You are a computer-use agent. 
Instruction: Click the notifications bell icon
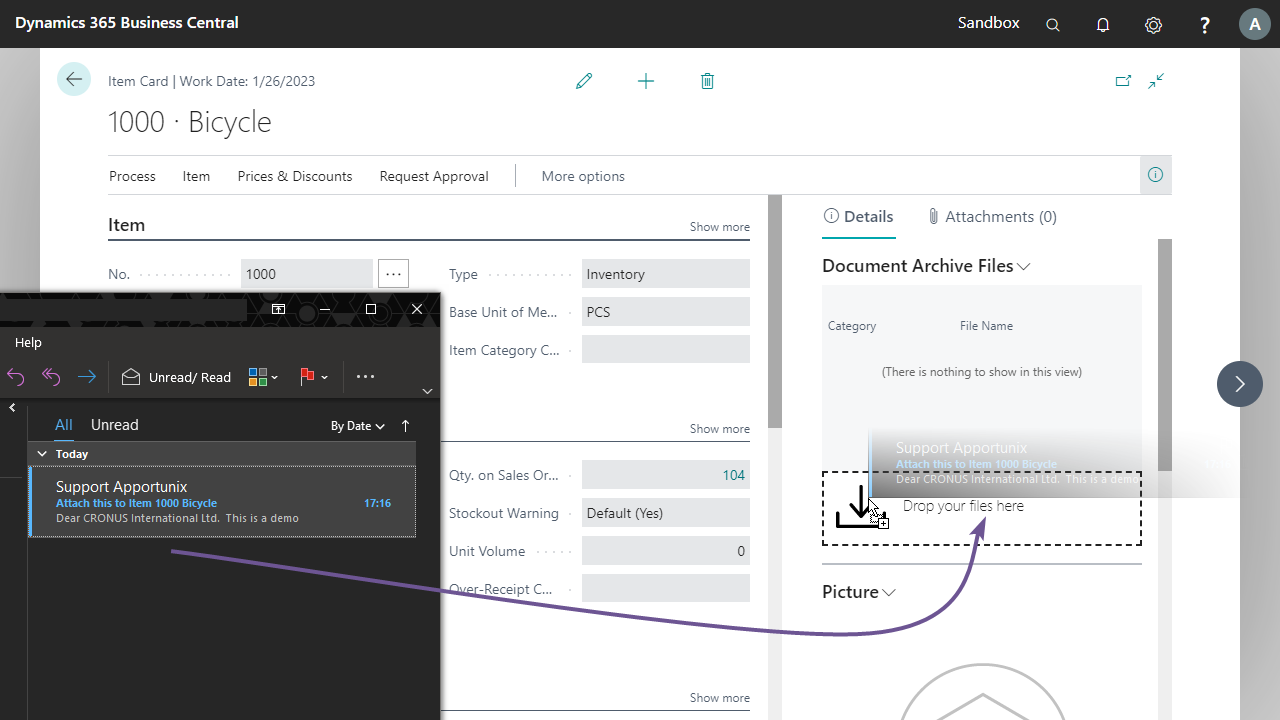point(1103,25)
